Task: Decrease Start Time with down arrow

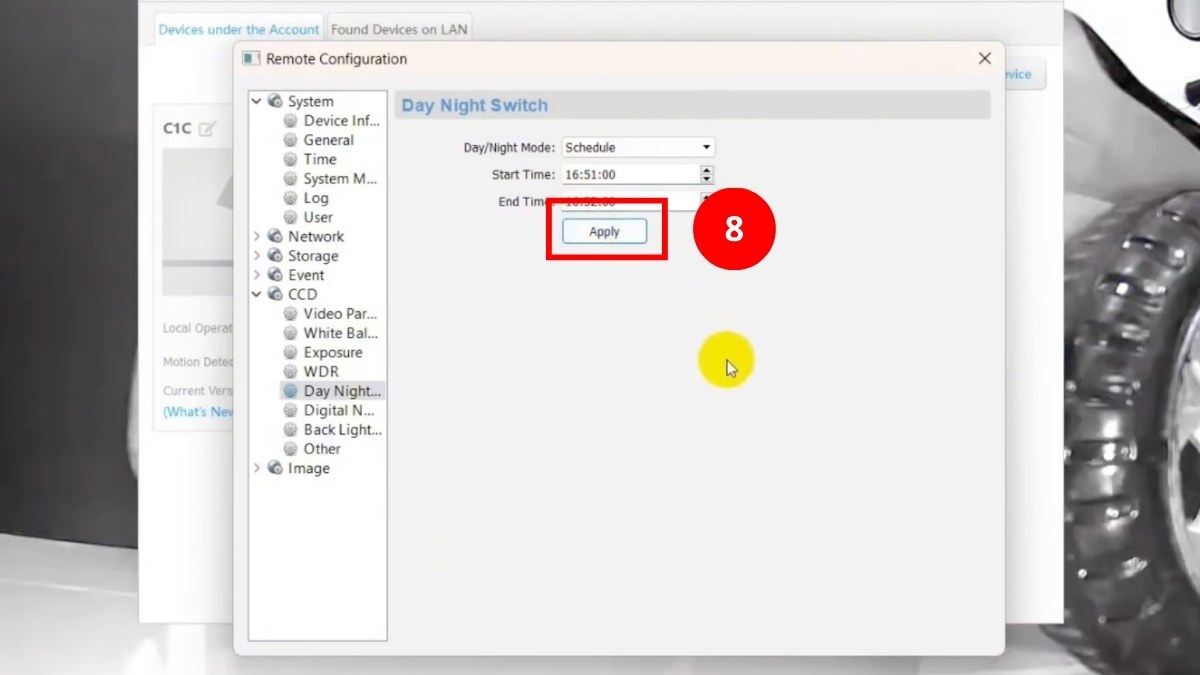Action: [x=707, y=179]
